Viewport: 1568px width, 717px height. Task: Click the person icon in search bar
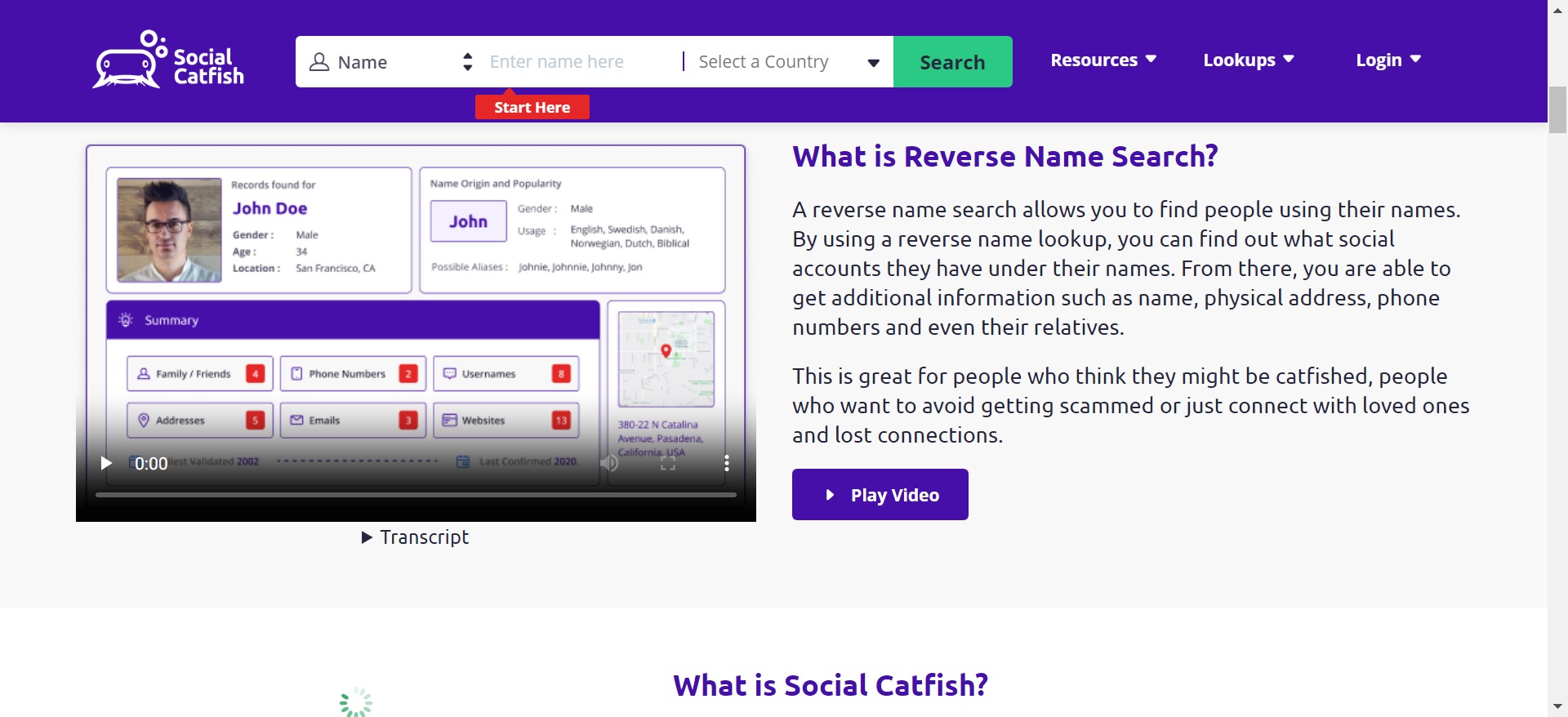pyautogui.click(x=319, y=62)
